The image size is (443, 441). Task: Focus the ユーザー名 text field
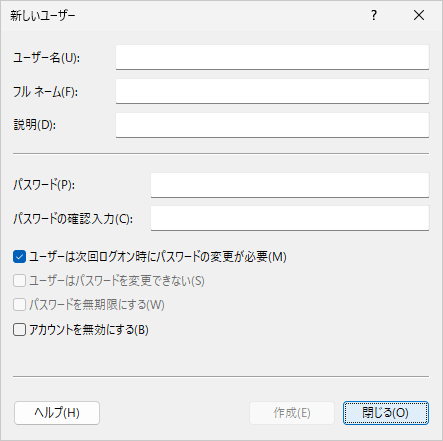tap(272, 57)
